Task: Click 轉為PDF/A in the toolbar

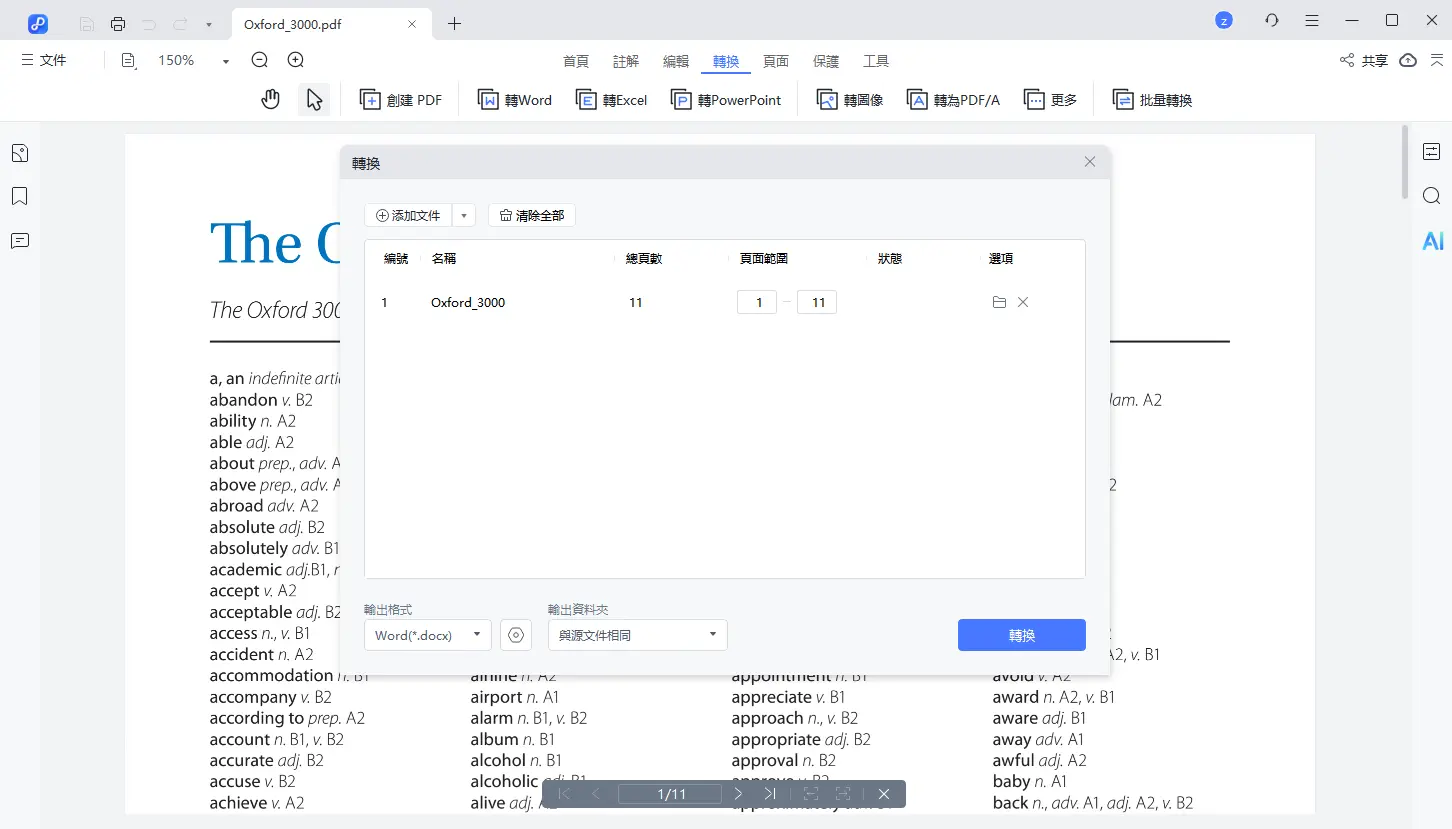Action: coord(953,100)
